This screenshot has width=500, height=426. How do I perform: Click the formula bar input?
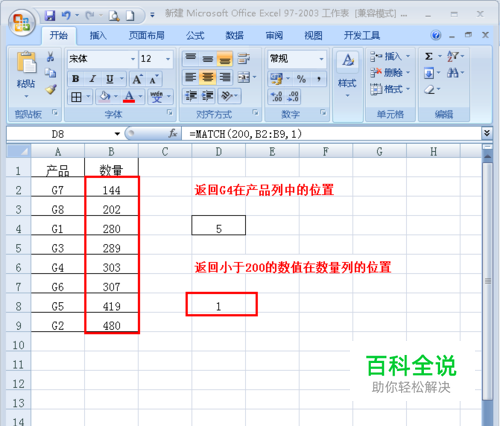[x=331, y=134]
